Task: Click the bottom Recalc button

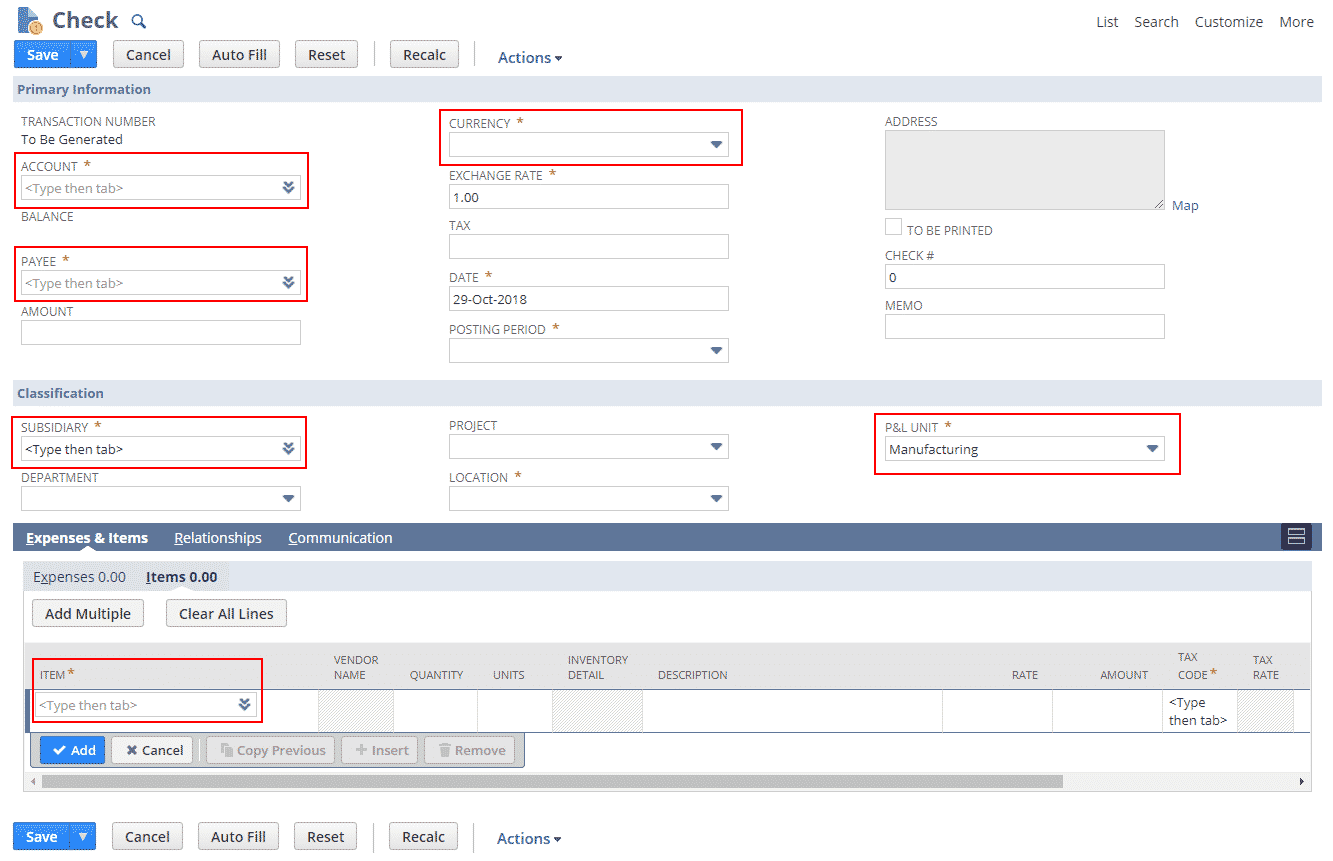Action: 423,836
